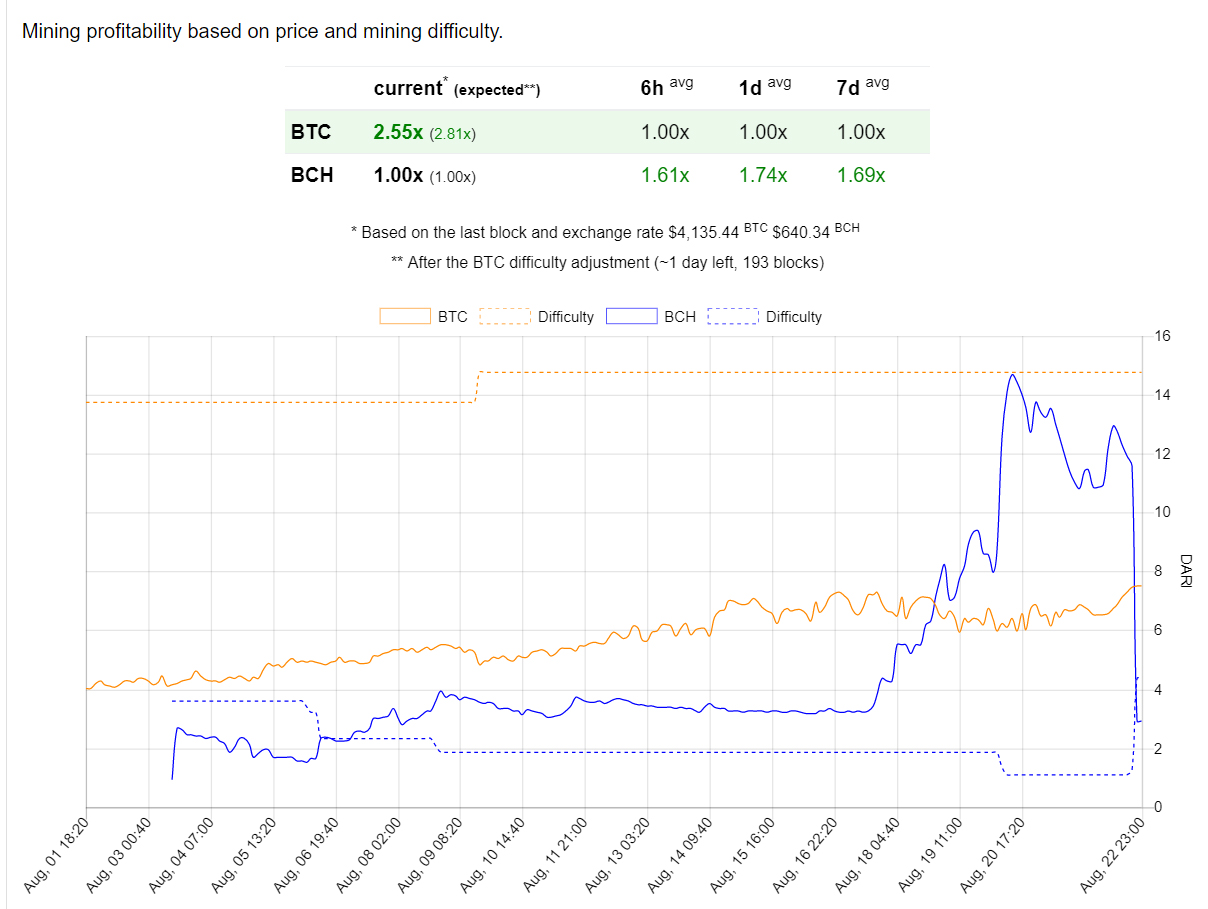
Task: Toggle the BTC series orange legend box
Action: point(405,317)
